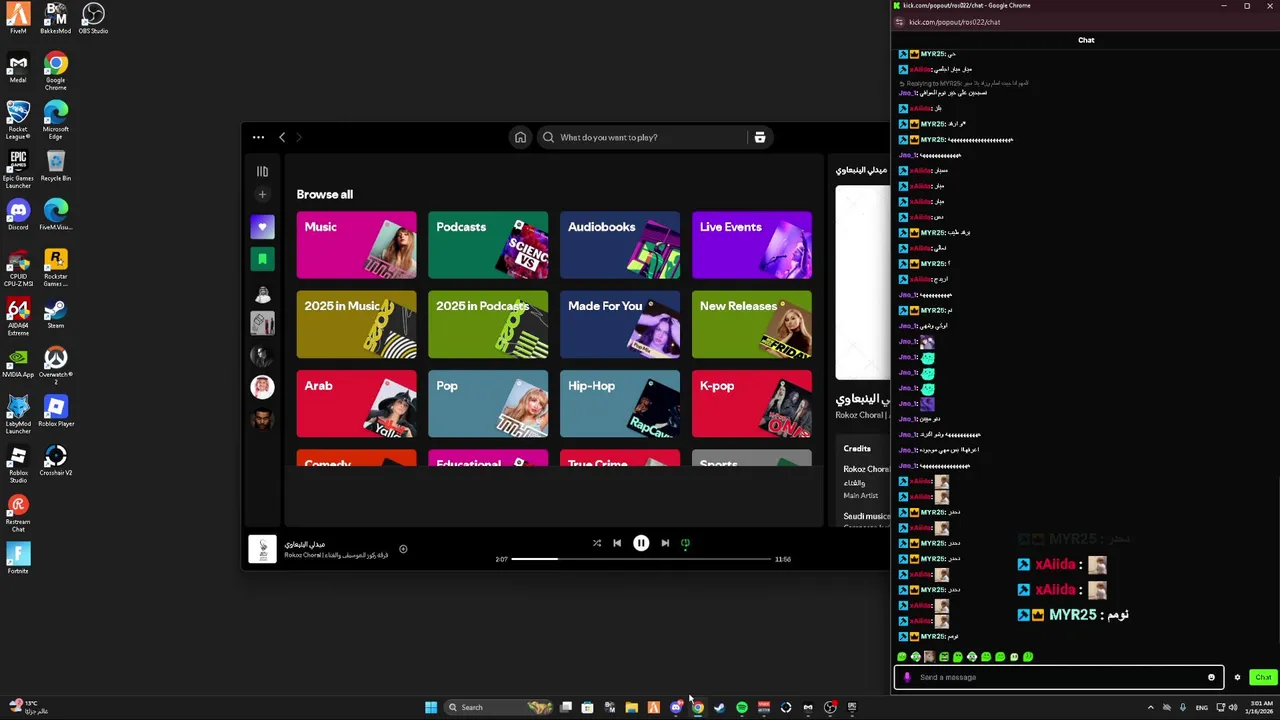The height and width of the screenshot is (720, 1280).
Task: Open the FiveM desktop shortcut
Action: pyautogui.click(x=18, y=19)
